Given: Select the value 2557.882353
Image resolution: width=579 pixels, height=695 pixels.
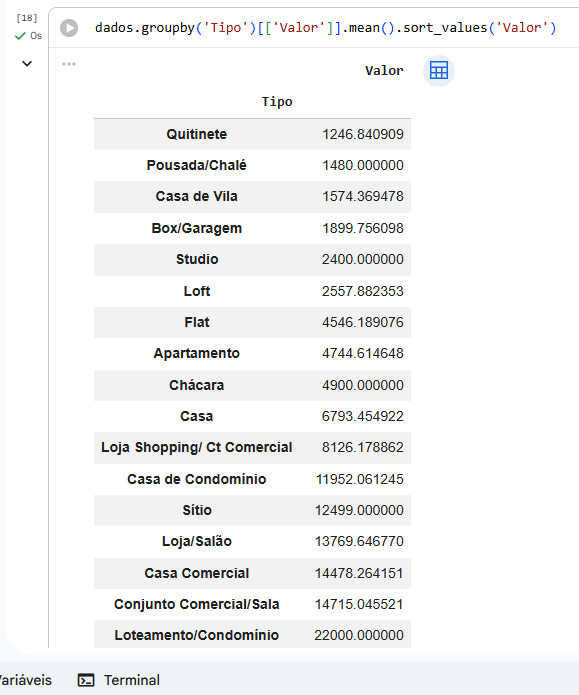Looking at the screenshot, I should click(x=363, y=291).
